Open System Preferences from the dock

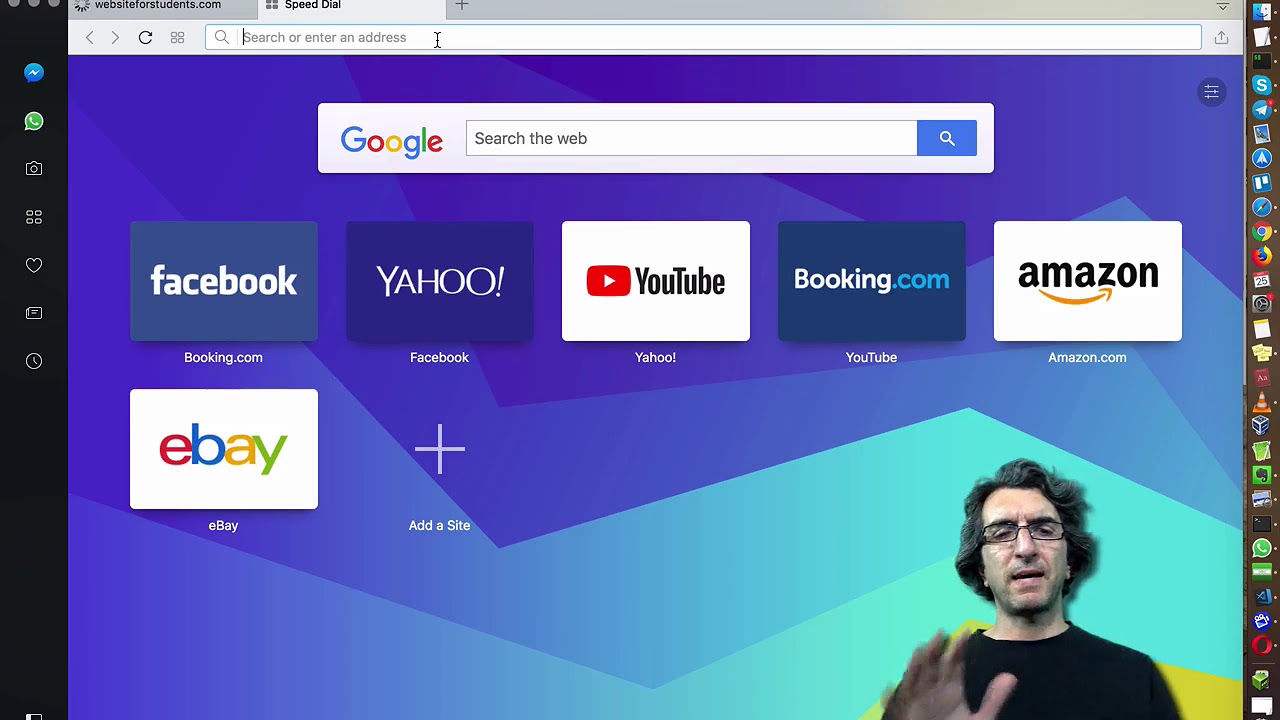(1262, 304)
